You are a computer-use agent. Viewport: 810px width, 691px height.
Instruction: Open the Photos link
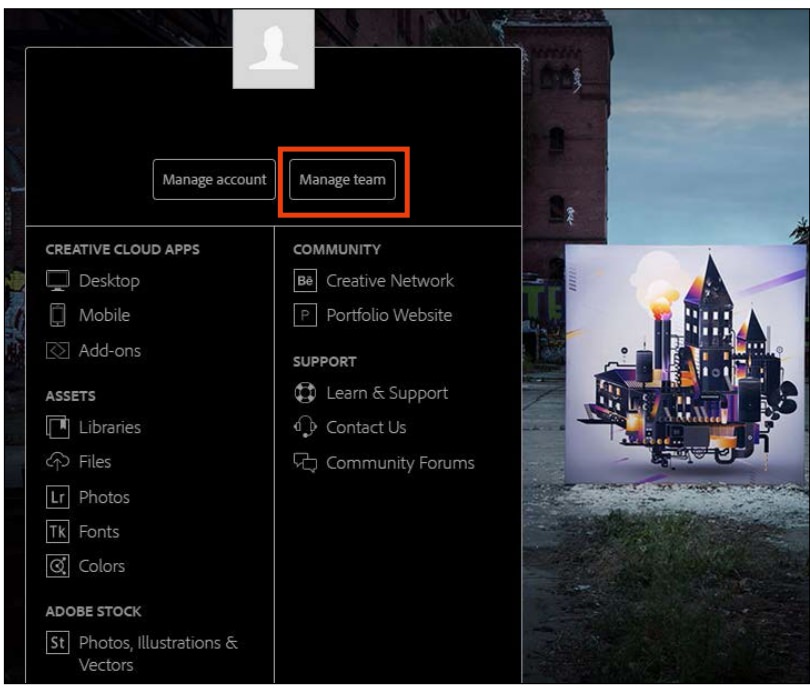click(x=104, y=497)
